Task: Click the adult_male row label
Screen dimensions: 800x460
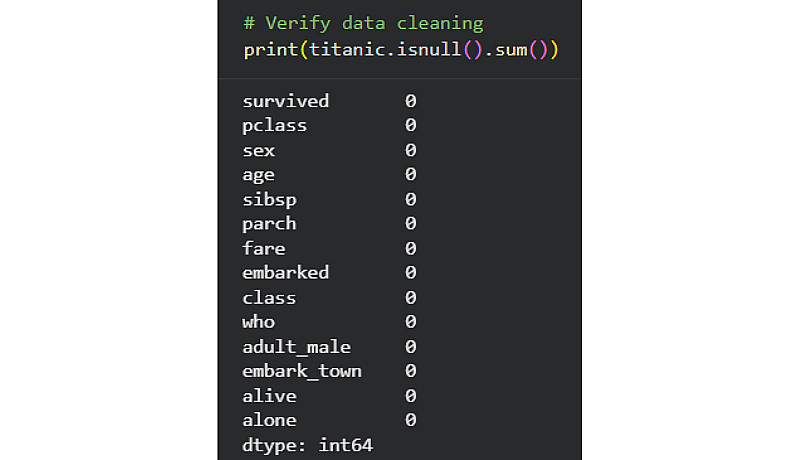Action: (296, 347)
